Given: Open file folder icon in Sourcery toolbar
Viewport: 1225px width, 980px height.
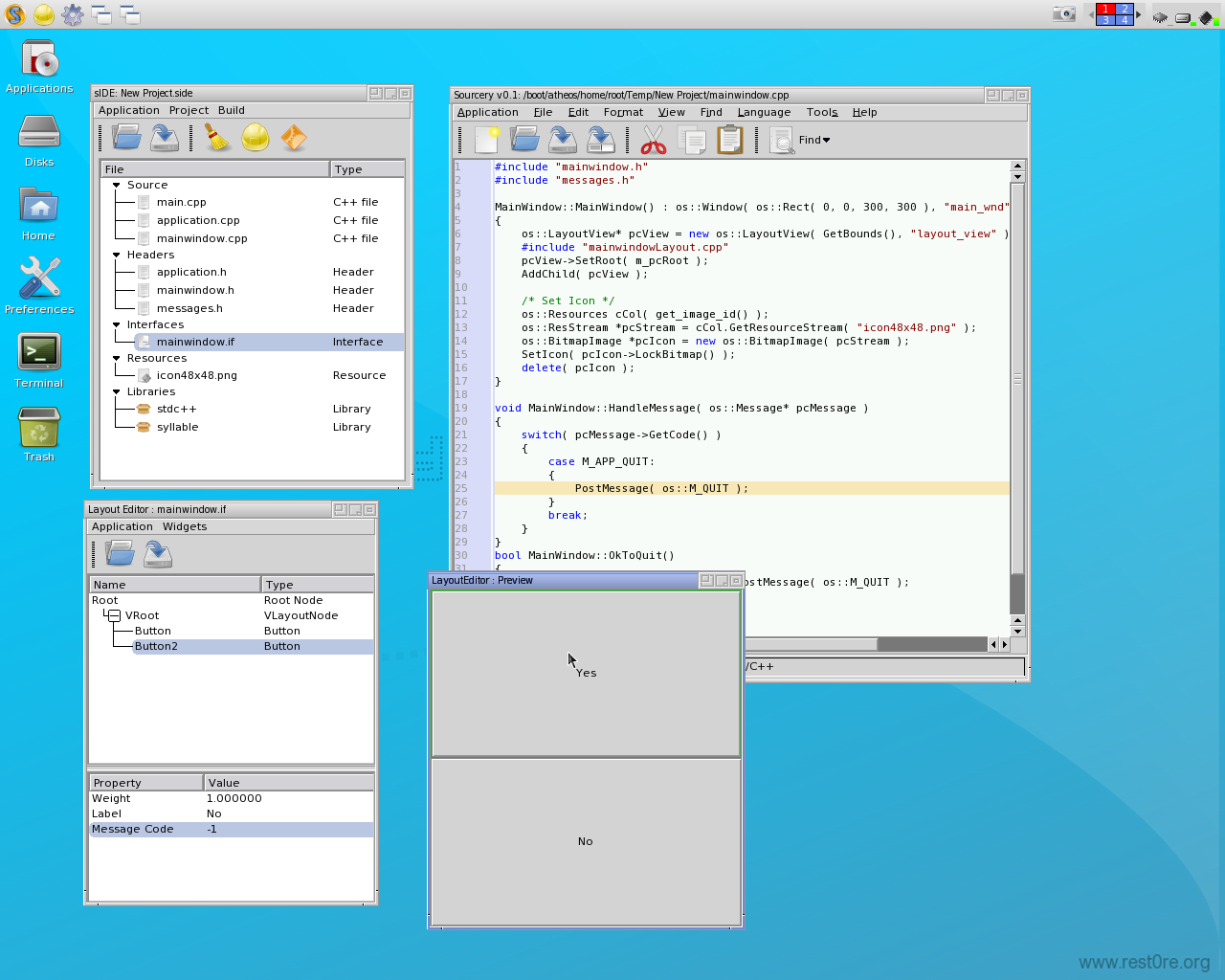Looking at the screenshot, I should pos(524,140).
